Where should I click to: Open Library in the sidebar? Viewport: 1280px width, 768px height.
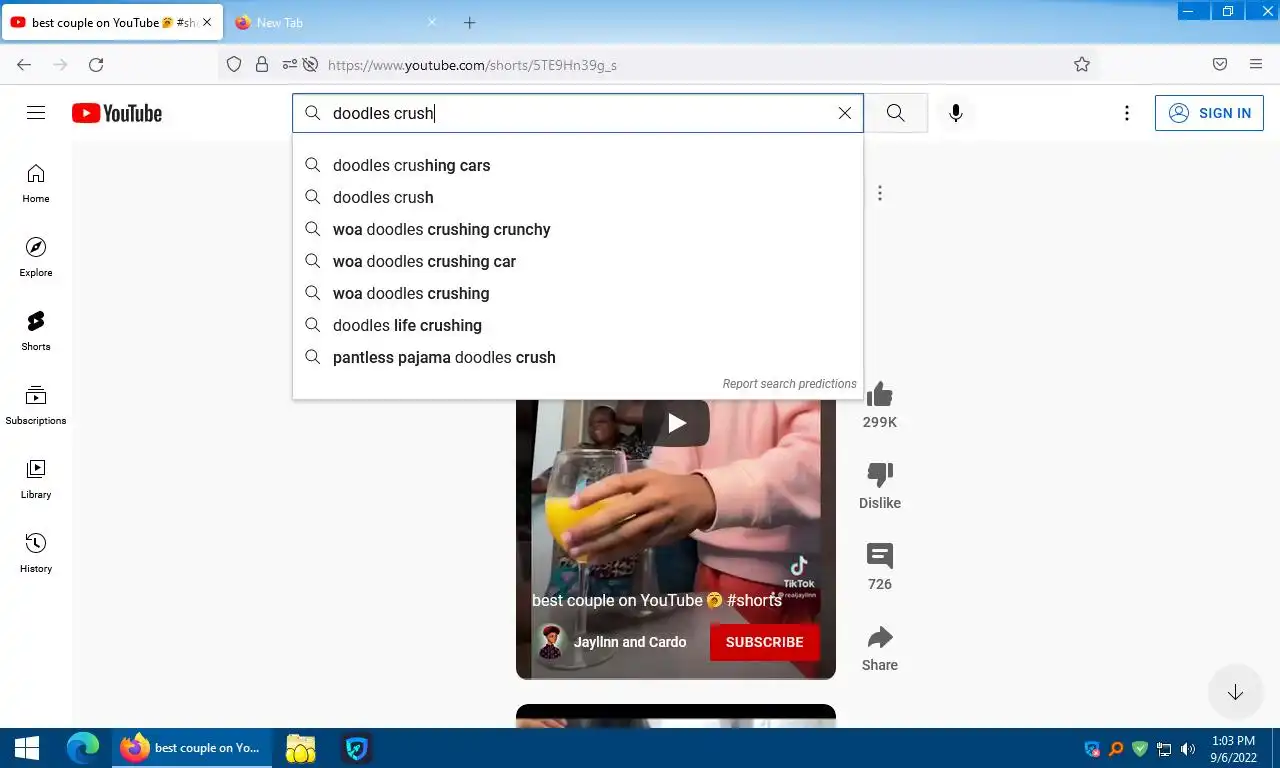[x=36, y=479]
